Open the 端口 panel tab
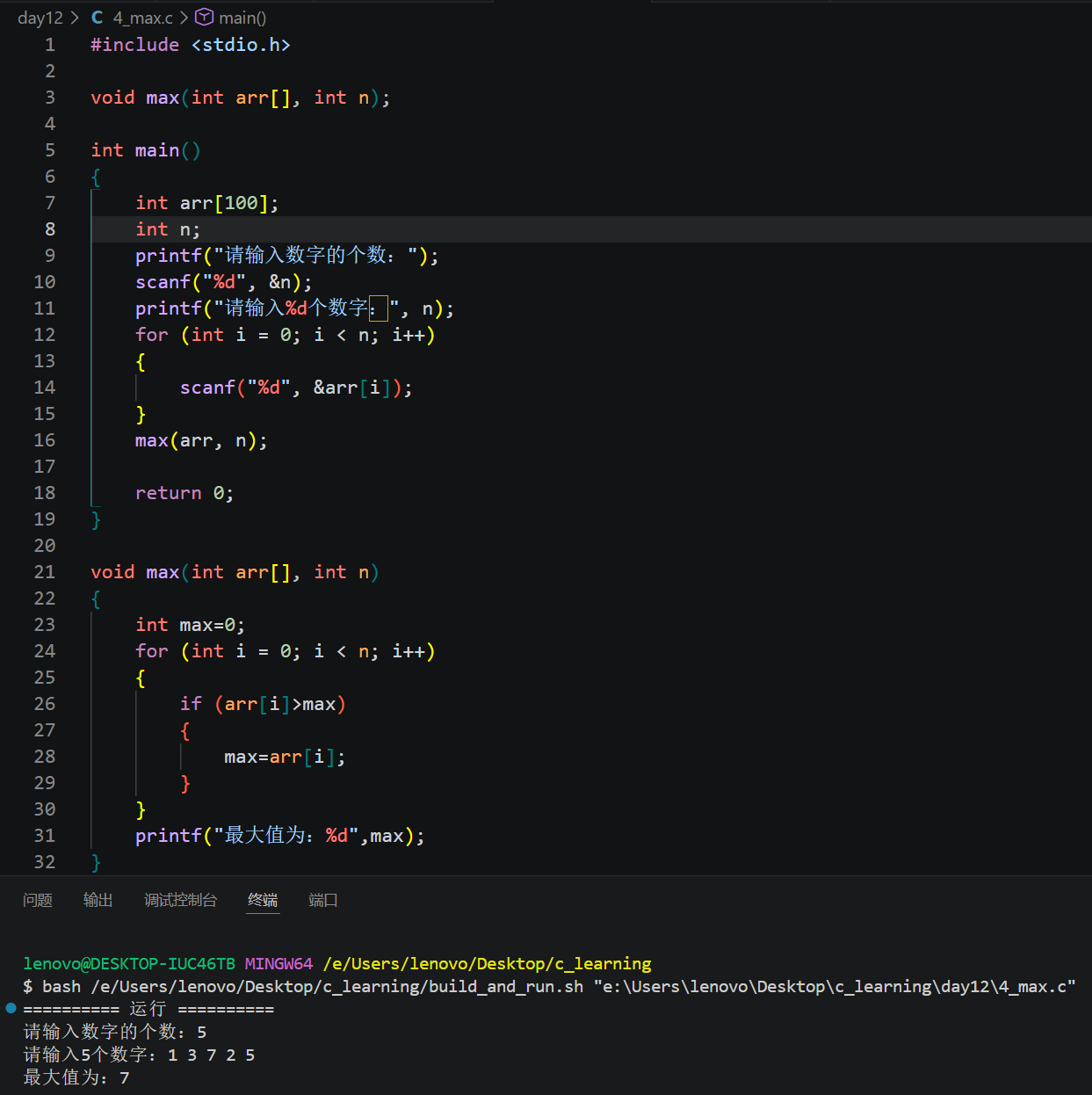The height and width of the screenshot is (1095, 1092). pyautogui.click(x=322, y=900)
